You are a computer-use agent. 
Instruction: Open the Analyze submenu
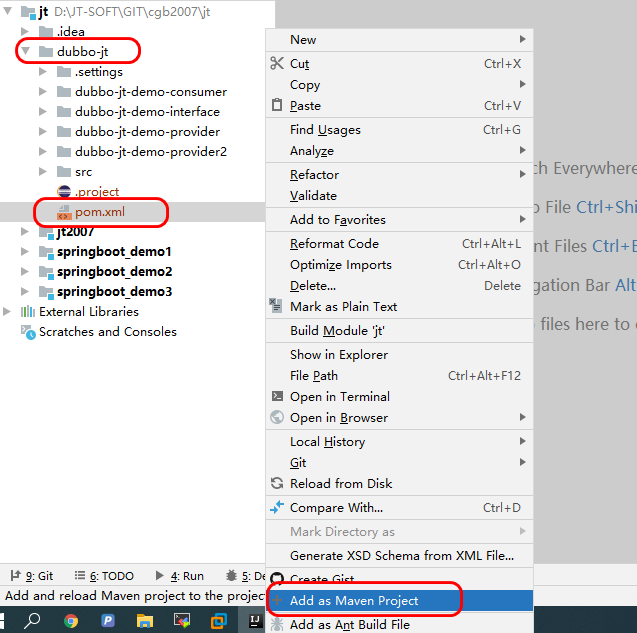pos(399,151)
